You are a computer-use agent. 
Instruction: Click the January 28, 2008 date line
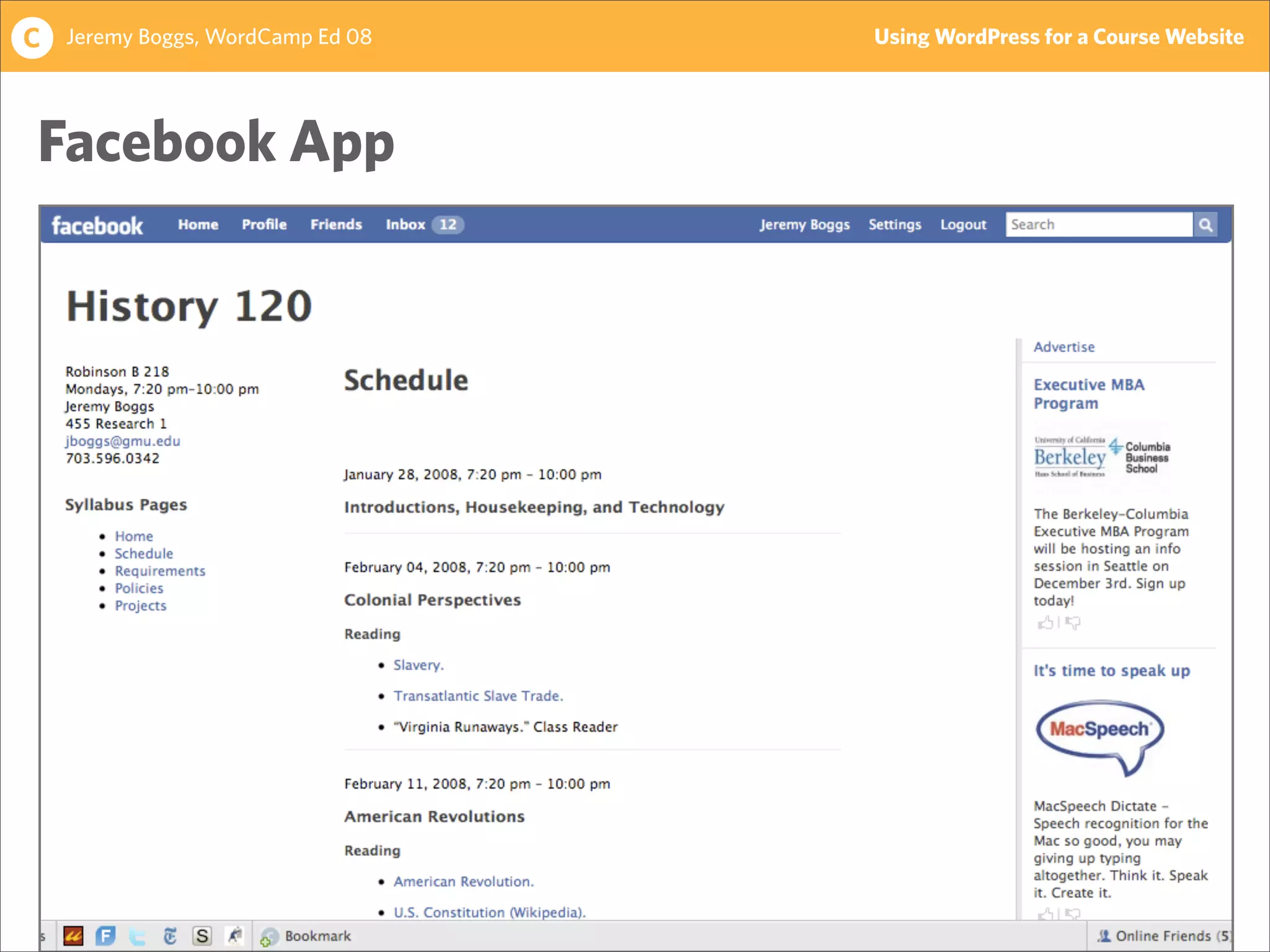pyautogui.click(x=473, y=475)
